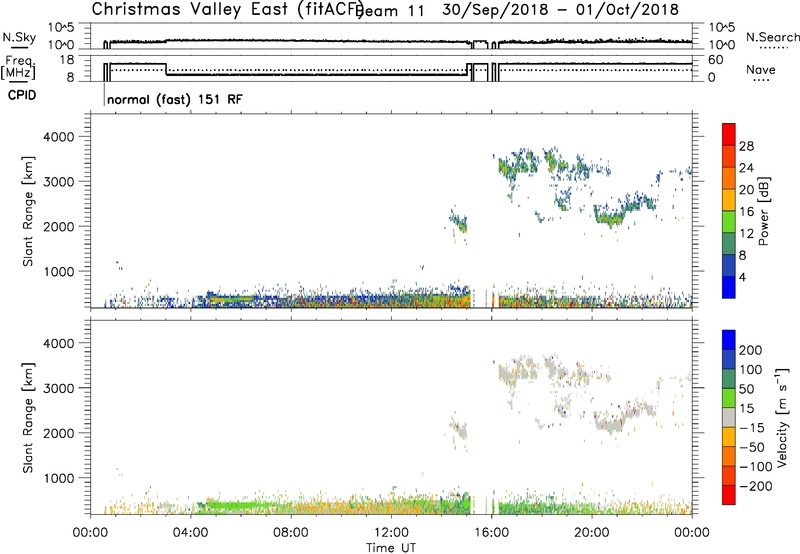Screen dimensions: 800x554
Task: Click Slant Range [km] label of velocity panel
Action: pyautogui.click(x=28, y=417)
